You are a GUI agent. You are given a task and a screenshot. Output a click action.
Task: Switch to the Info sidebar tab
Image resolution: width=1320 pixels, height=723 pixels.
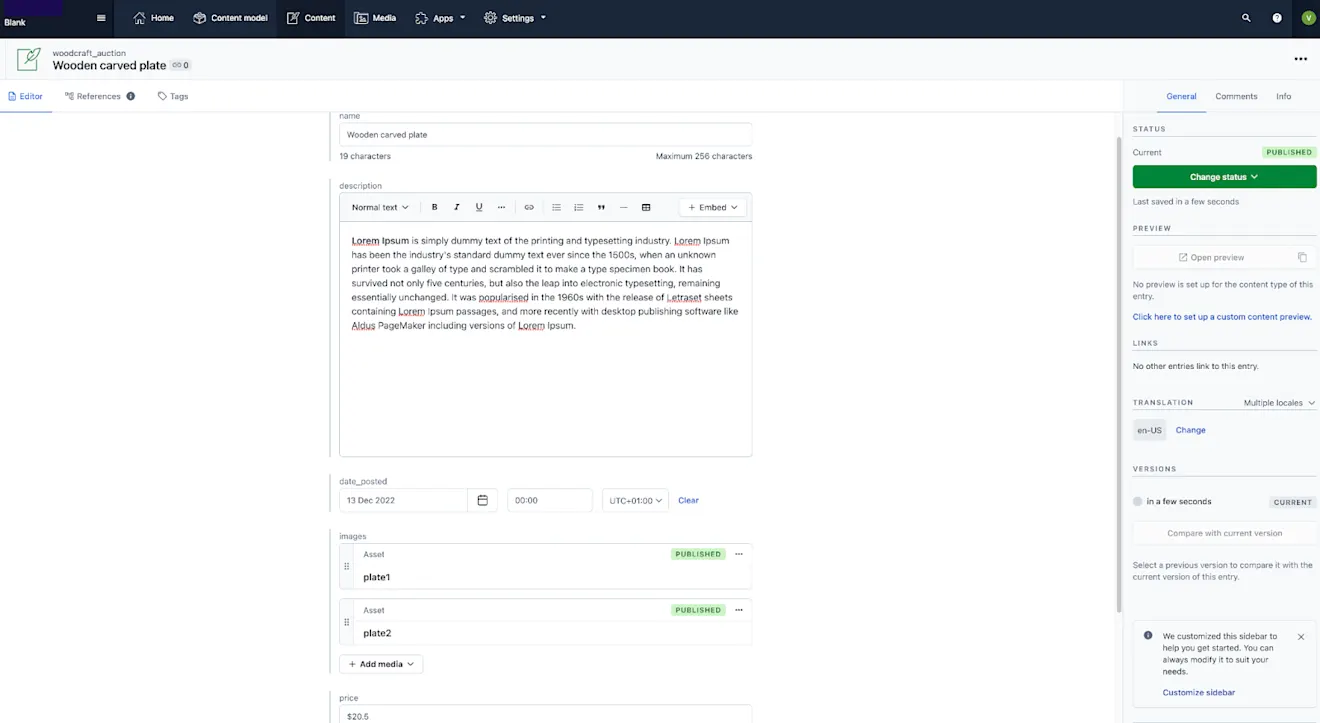(1283, 96)
